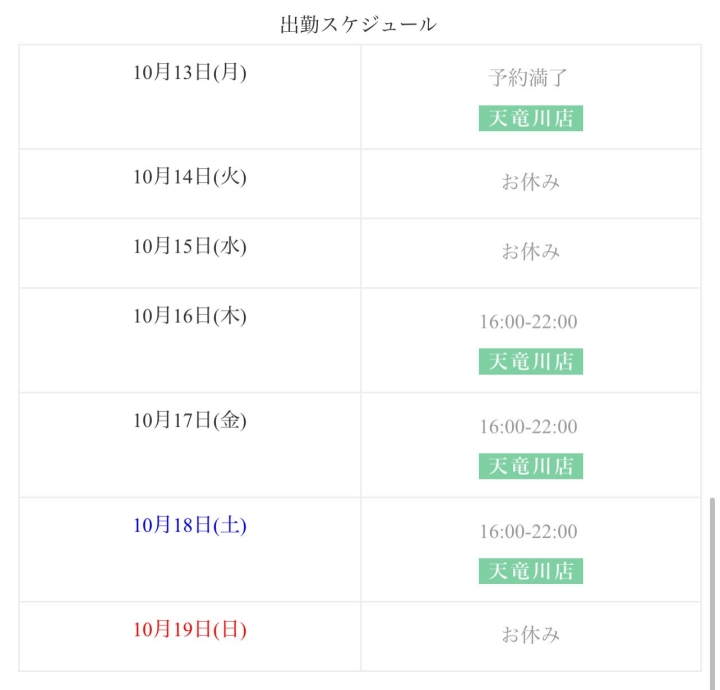
Task: Click the blue 10月18日(土) date
Action: pos(190,526)
